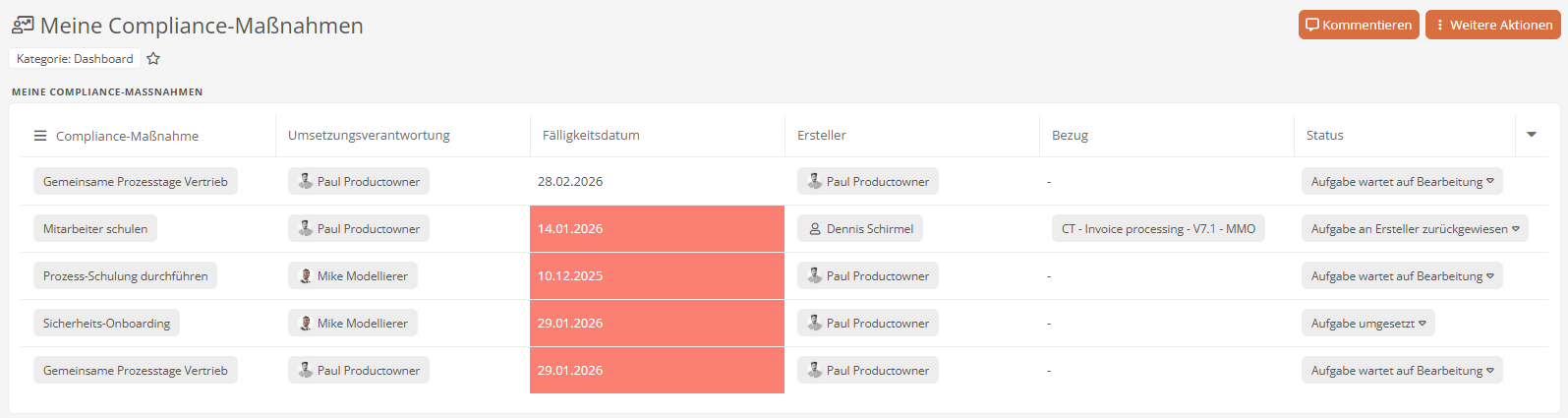Click the three-dot icon on Weitere Aktionen
This screenshot has width=1568, height=418.
click(x=1440, y=26)
